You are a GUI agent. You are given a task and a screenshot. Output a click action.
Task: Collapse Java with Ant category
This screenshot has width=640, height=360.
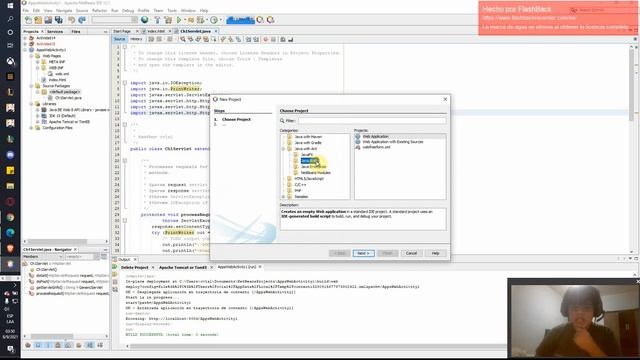(x=284, y=149)
